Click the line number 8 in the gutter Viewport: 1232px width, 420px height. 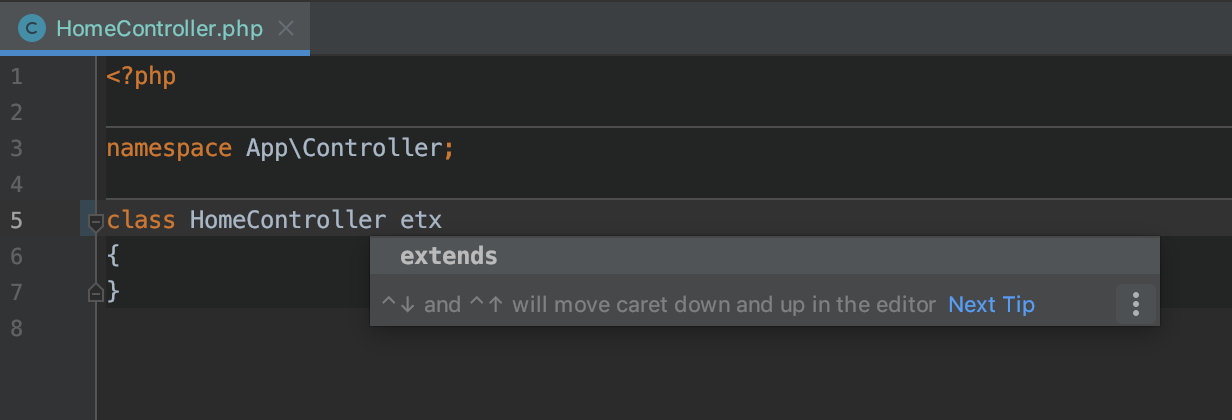[16, 329]
